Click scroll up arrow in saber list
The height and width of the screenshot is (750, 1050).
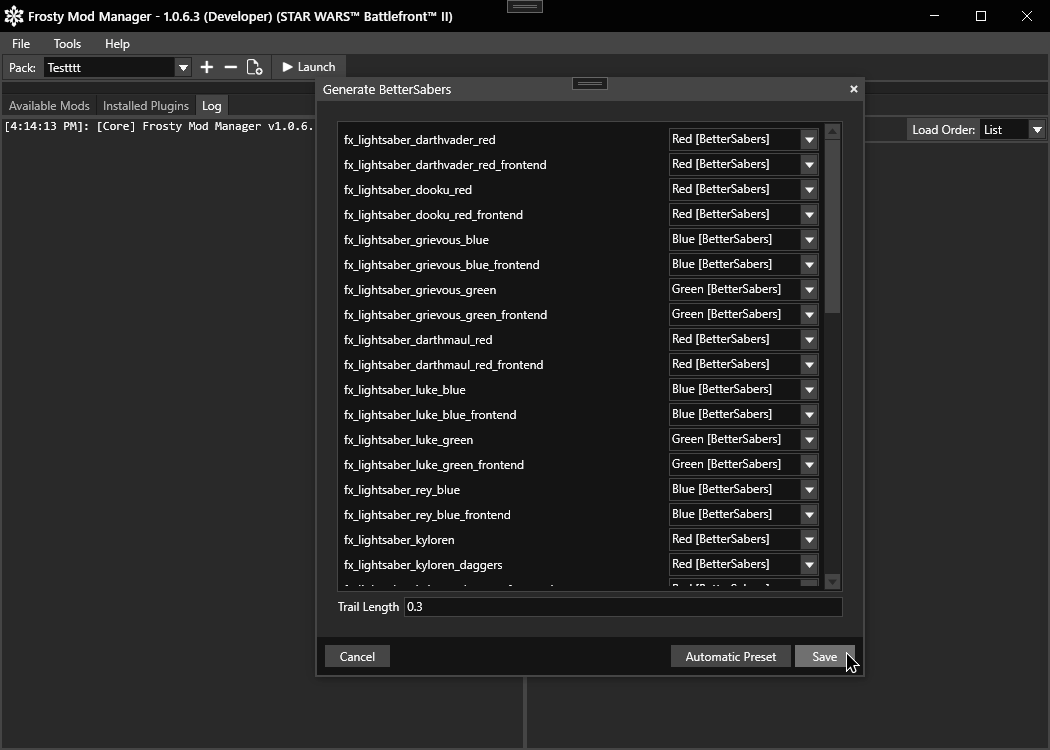832,131
